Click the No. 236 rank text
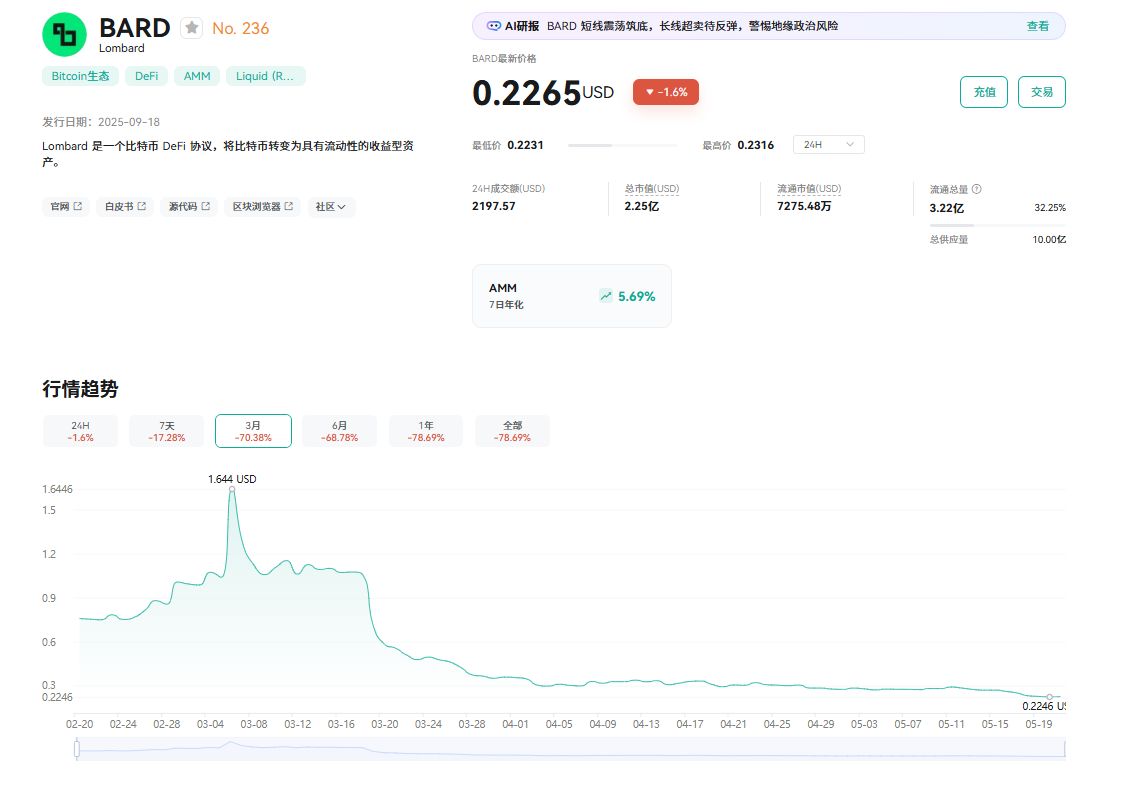 [x=240, y=29]
